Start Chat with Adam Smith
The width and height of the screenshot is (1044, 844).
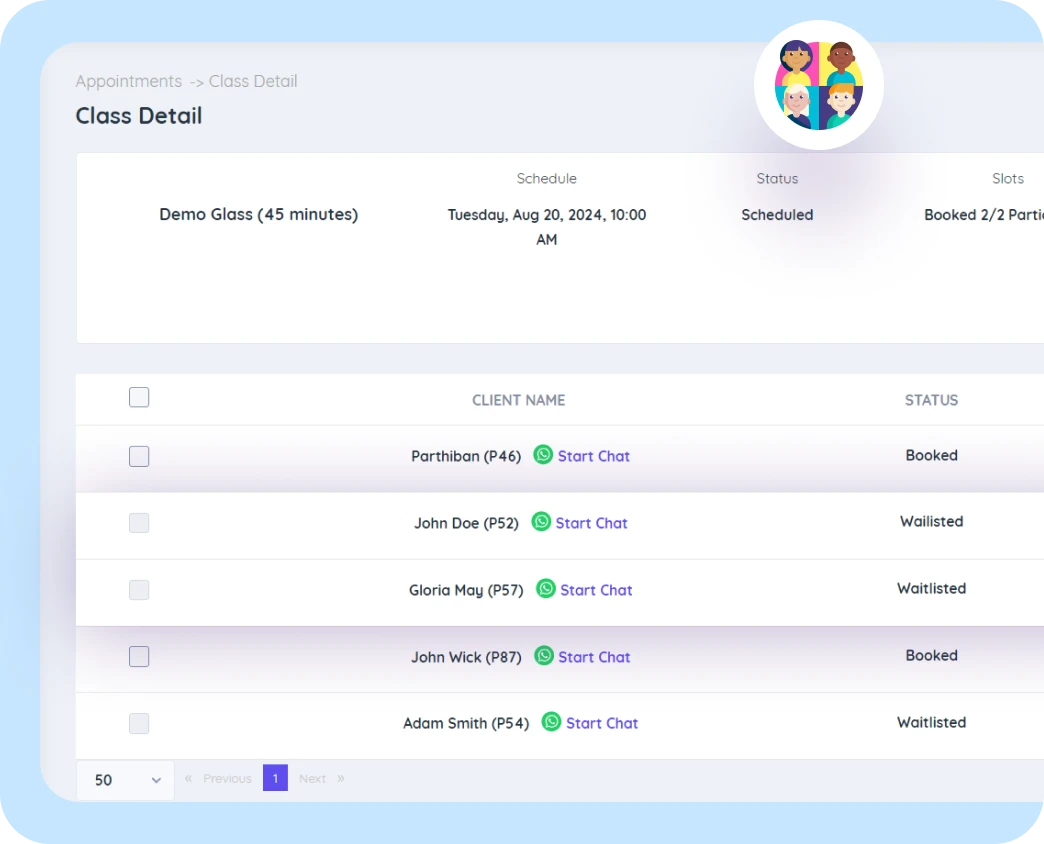pyautogui.click(x=602, y=723)
